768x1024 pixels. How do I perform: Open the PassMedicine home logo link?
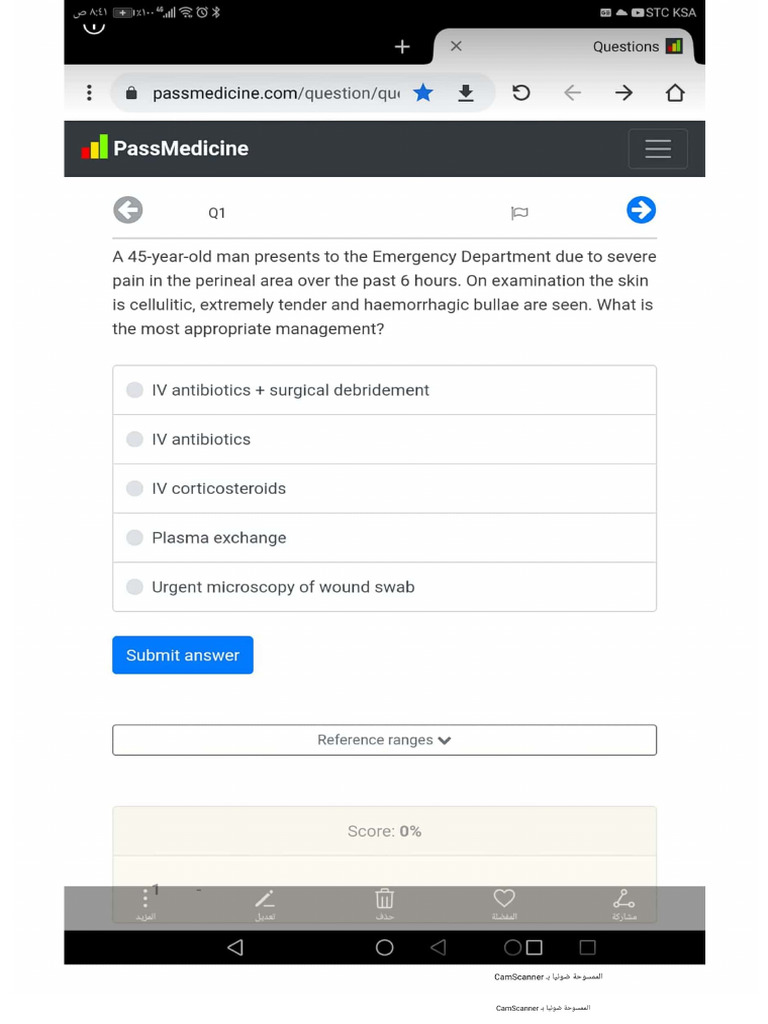165,148
